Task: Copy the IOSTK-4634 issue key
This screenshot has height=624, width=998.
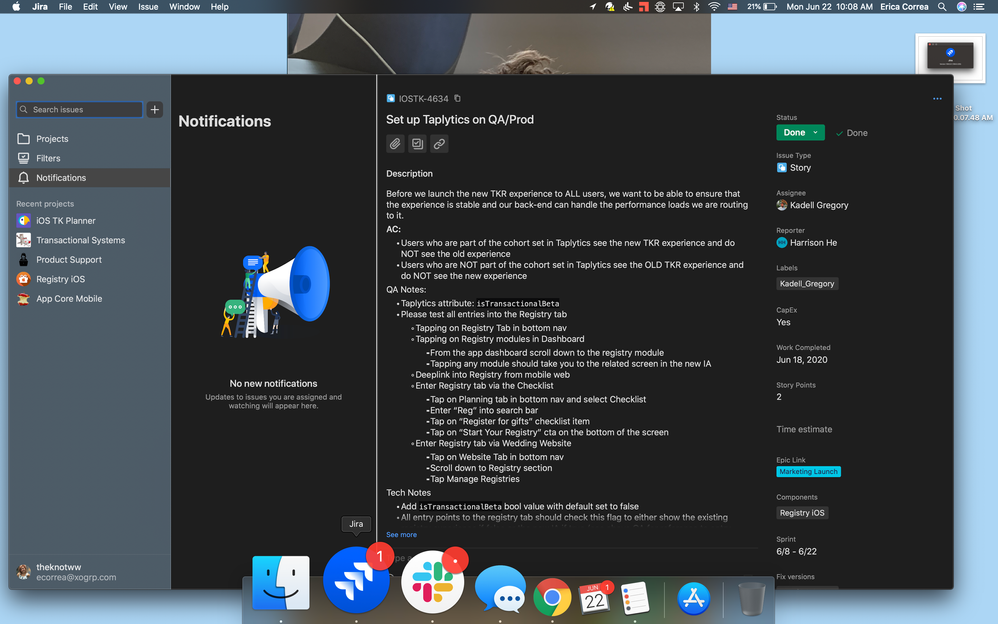Action: pyautogui.click(x=457, y=99)
